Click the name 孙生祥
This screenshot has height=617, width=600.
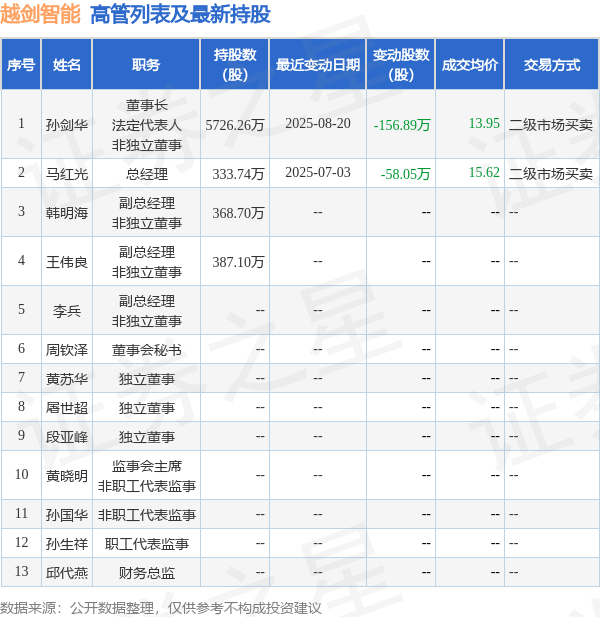tap(66, 544)
